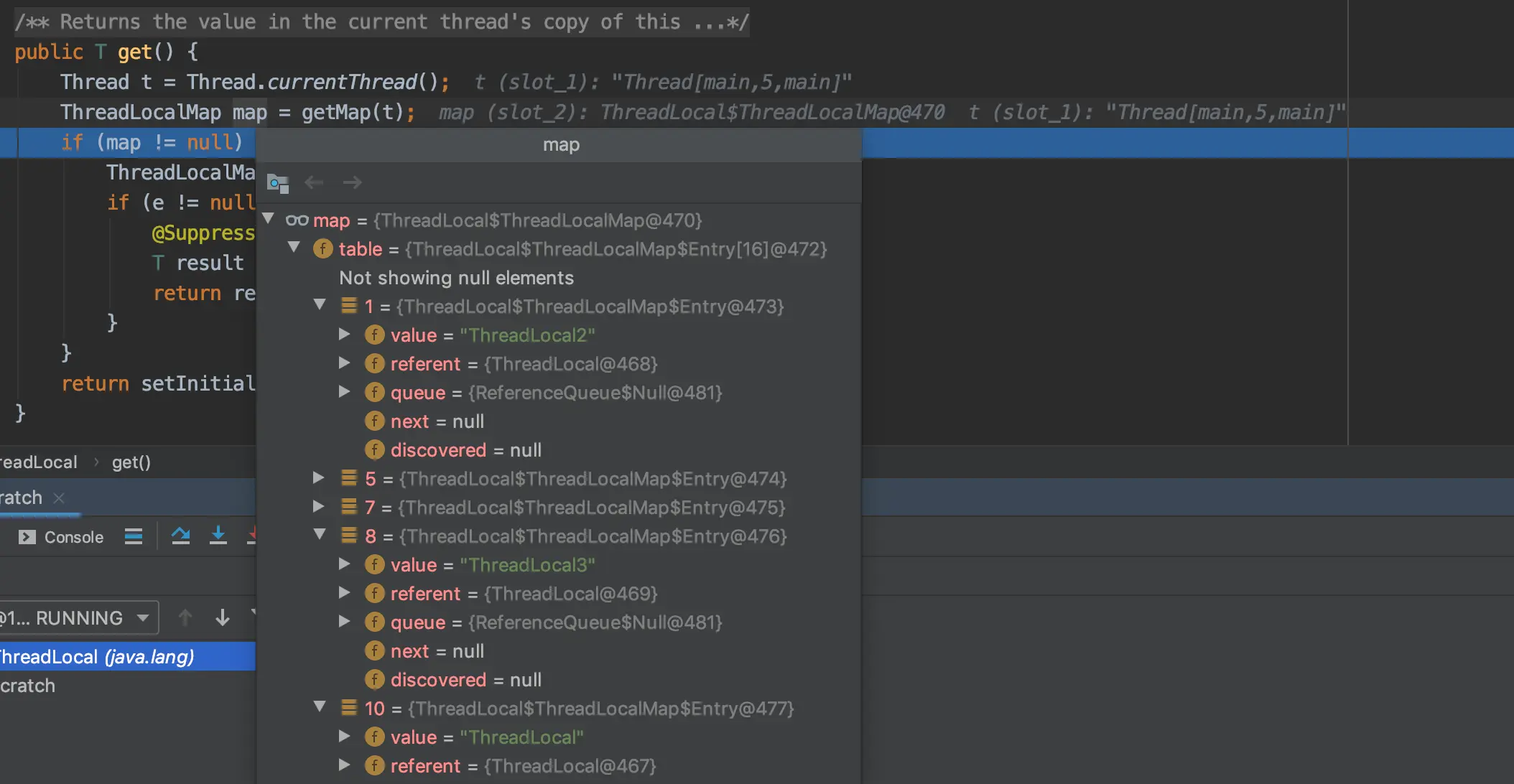The height and width of the screenshot is (784, 1514).
Task: Expand entry 7 in the table
Action: [319, 506]
